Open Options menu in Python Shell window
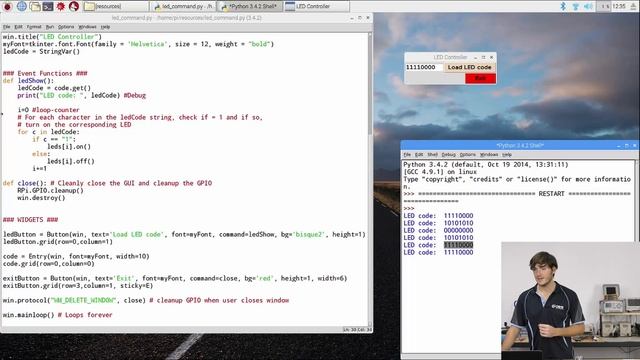The width and height of the screenshot is (640, 360). coord(467,155)
